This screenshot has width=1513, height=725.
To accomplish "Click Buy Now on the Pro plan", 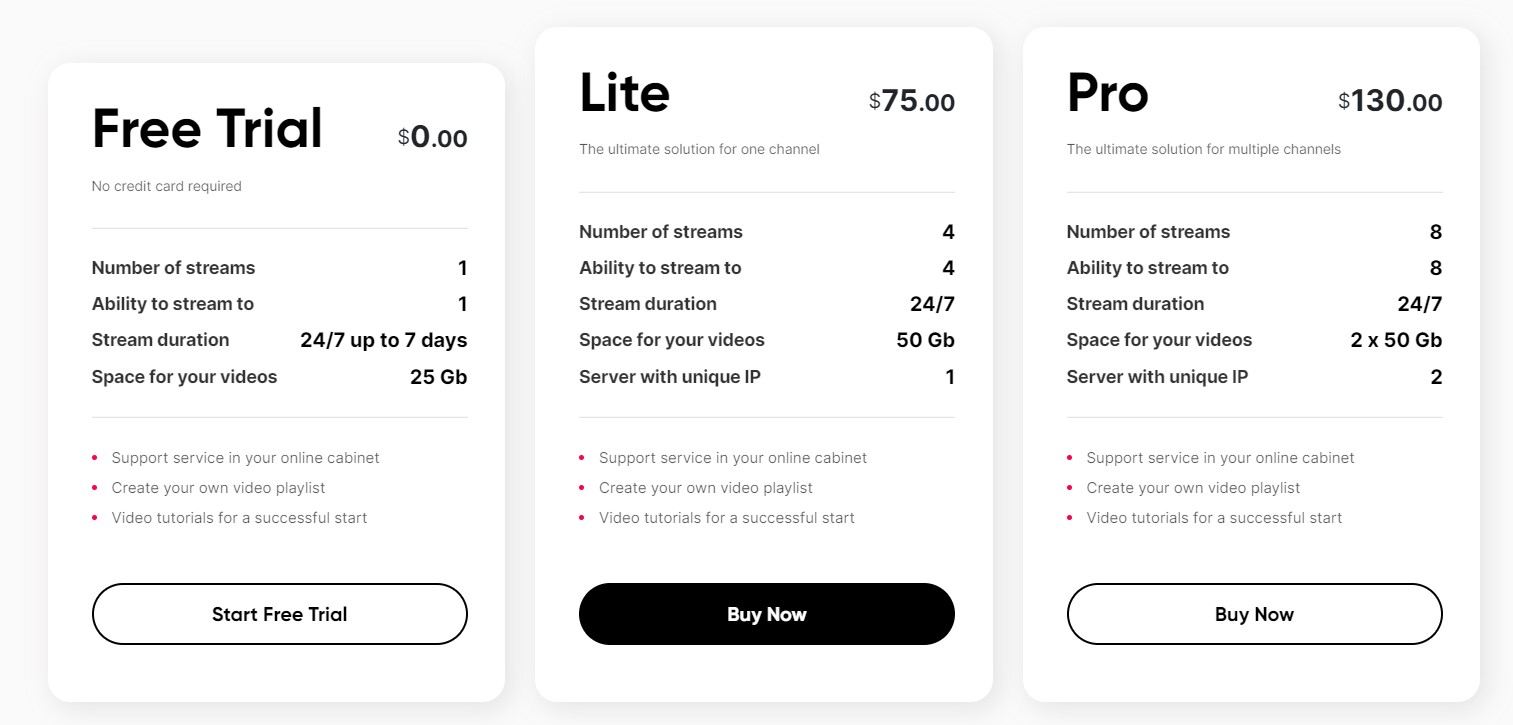I will point(1254,614).
